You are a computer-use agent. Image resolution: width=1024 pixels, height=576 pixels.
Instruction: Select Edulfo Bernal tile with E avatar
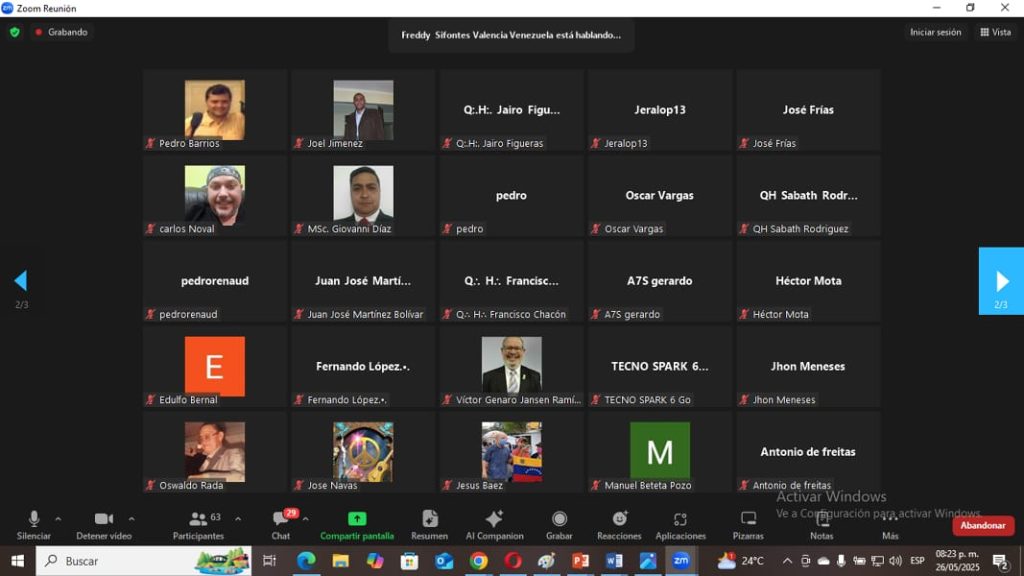pos(215,366)
